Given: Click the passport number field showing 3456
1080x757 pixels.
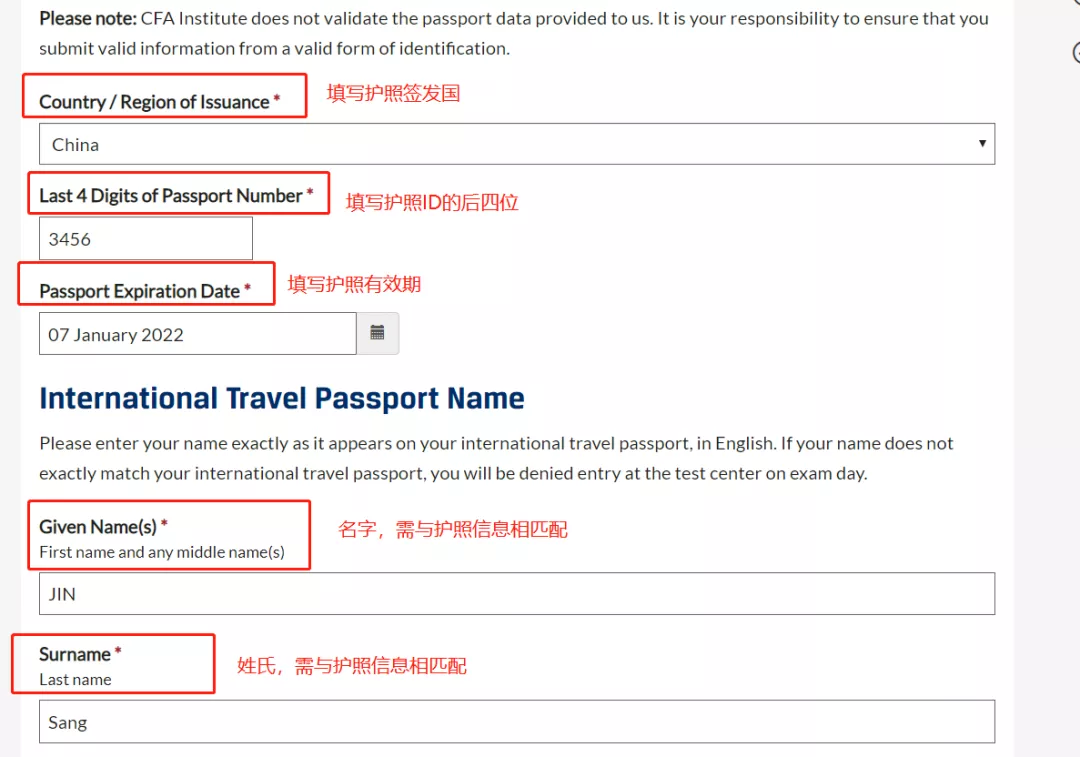Looking at the screenshot, I should (146, 238).
